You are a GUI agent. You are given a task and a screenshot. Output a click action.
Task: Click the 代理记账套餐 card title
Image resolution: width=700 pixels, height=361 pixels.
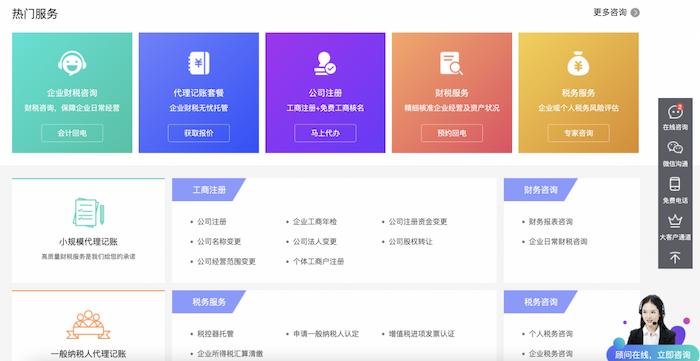[x=199, y=93]
